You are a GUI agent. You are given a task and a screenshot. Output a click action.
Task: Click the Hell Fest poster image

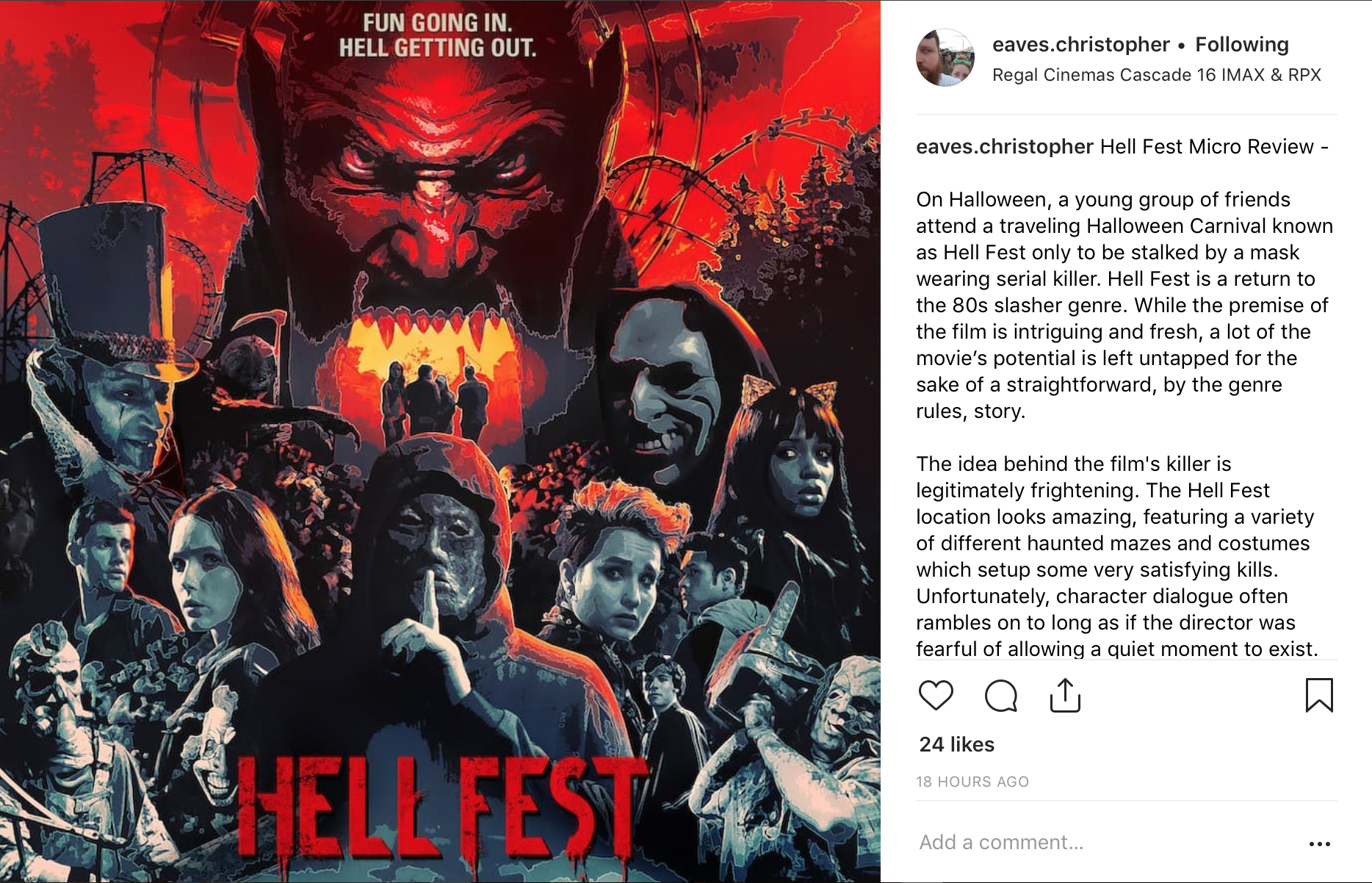[440, 441]
